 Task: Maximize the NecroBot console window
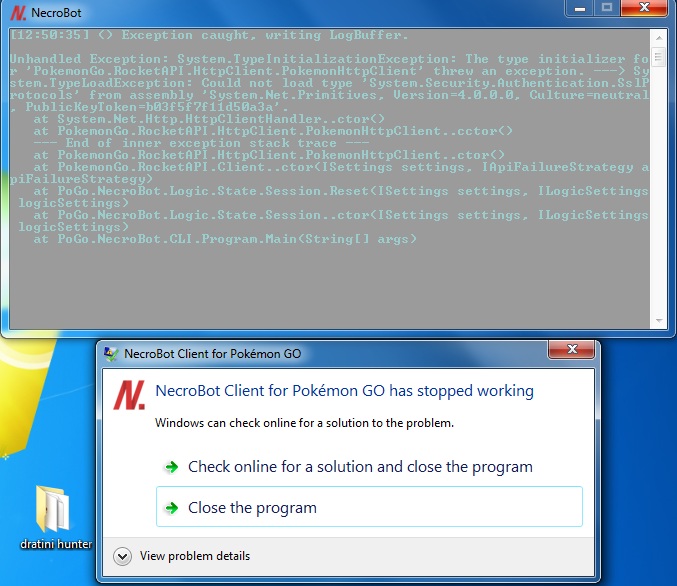(607, 8)
